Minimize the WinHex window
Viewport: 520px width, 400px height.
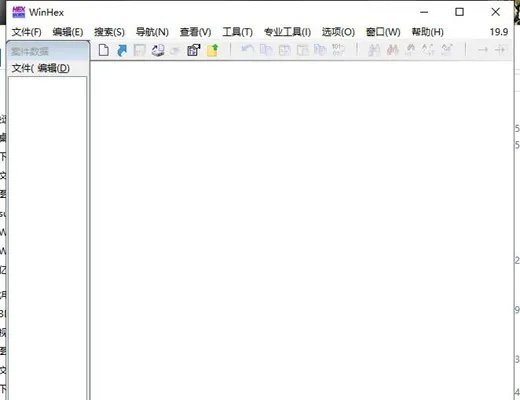tap(424, 12)
